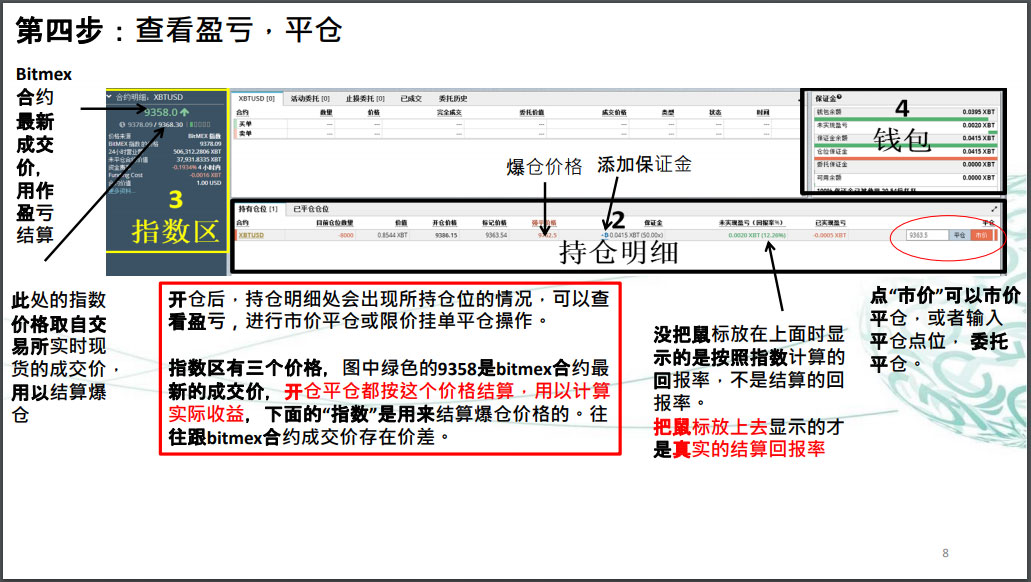1031x582 pixels.
Task: Click the 时间 column header
Action: coord(763,112)
